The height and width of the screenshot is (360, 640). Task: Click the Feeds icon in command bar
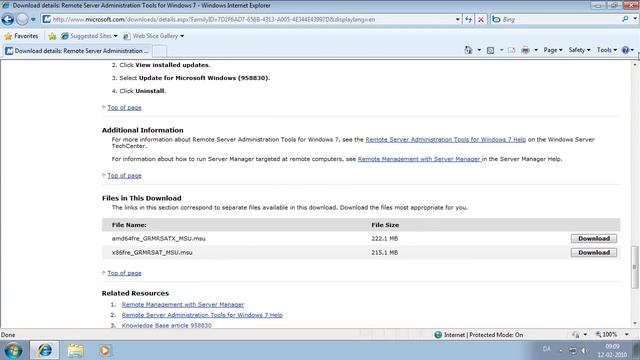point(491,50)
